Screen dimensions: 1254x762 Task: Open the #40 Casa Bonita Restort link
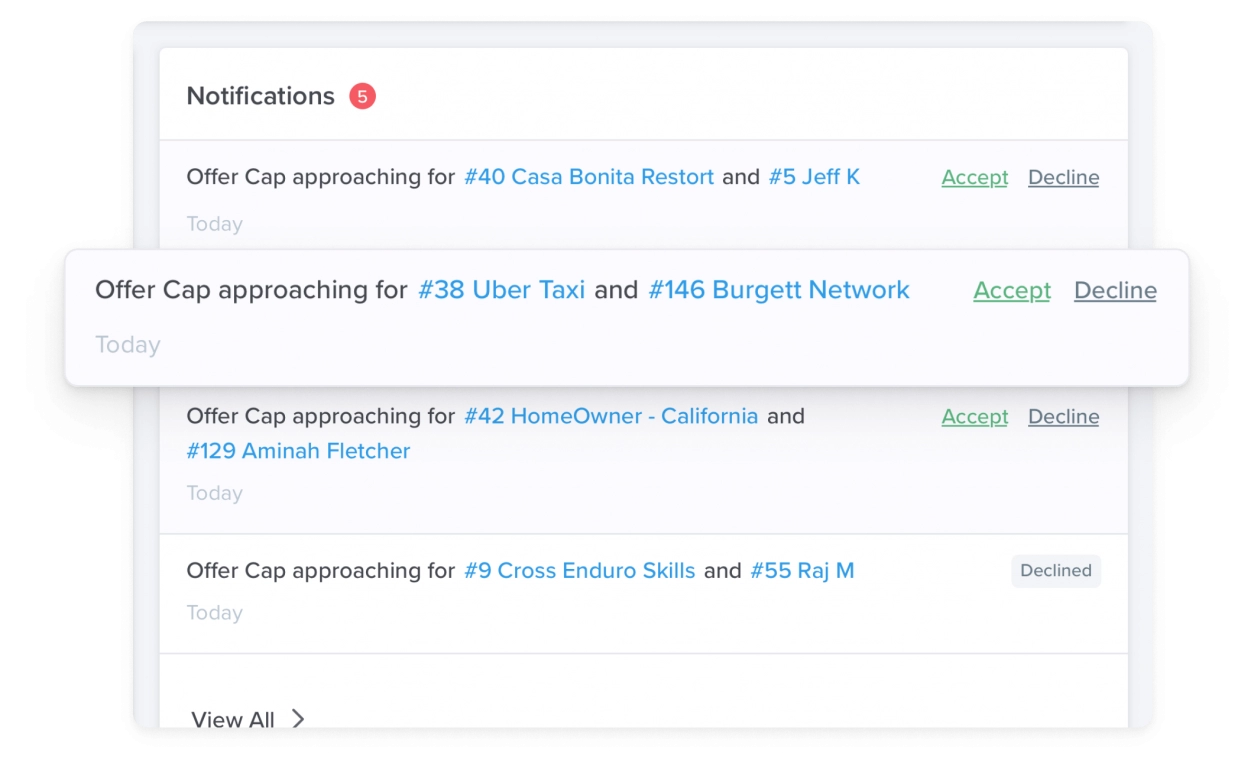point(589,177)
